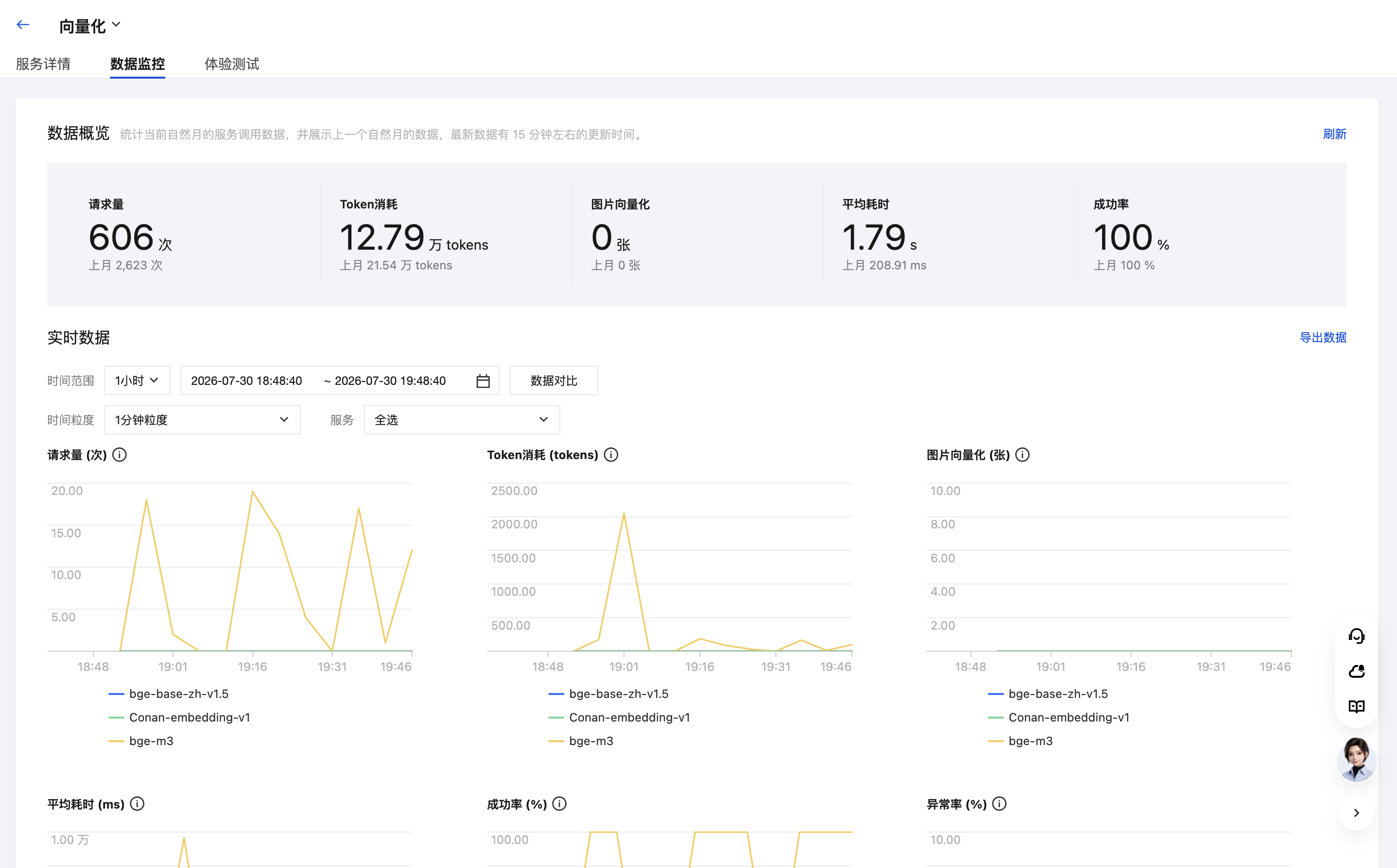Toggle bge-base-zh-v1.5 series in 请求量 chart legend
This screenshot has width=1397, height=868.
pos(169,694)
